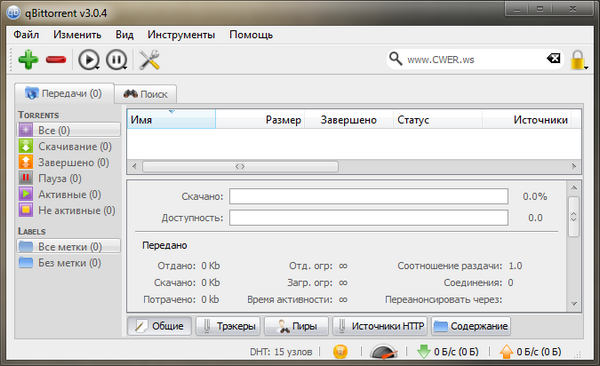
Task: Open options via wrench and screwdriver icon
Action: (149, 60)
